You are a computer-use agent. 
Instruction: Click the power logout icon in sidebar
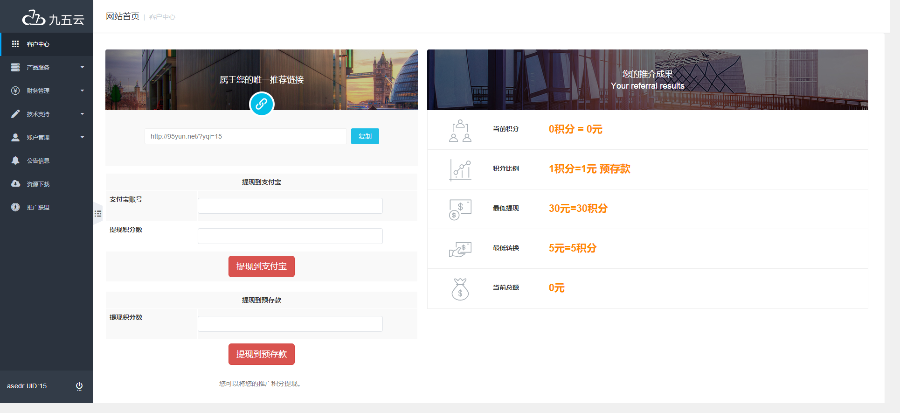pos(79,385)
